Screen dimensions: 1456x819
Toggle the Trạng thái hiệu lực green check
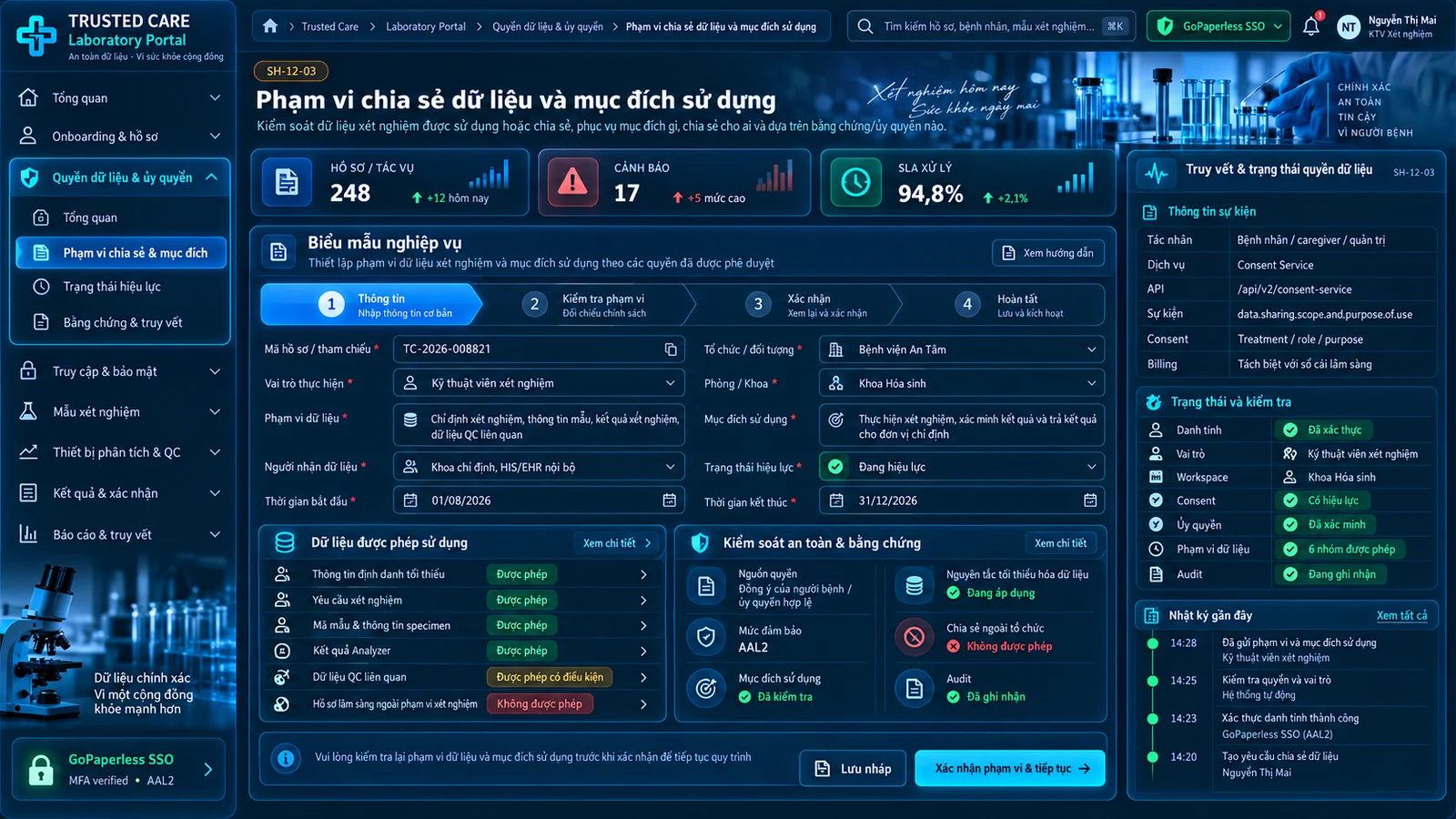tap(835, 467)
